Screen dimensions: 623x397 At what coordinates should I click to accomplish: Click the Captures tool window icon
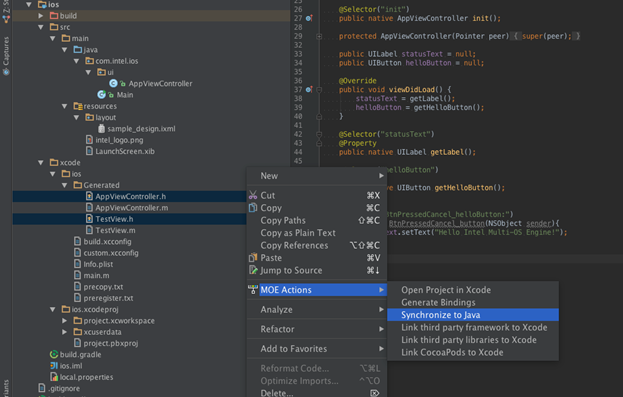(x=6, y=72)
